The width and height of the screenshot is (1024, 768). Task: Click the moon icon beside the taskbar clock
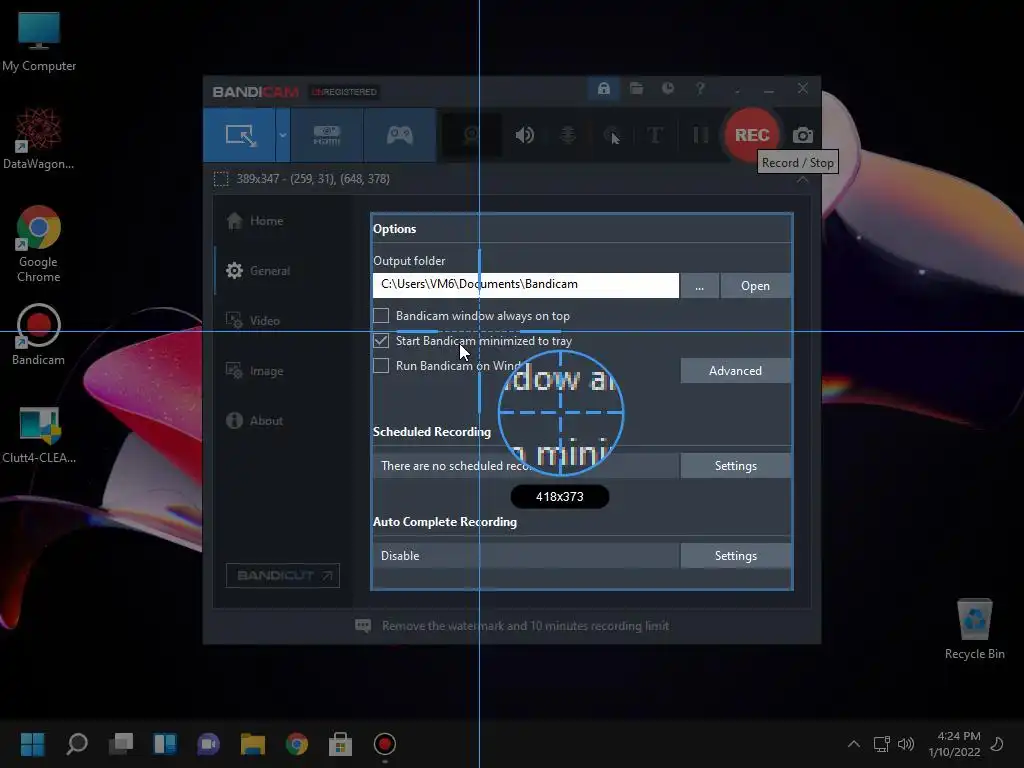point(997,744)
